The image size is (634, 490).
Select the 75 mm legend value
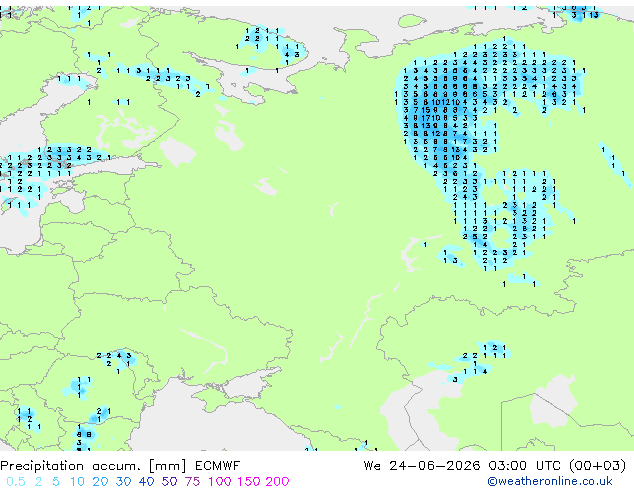(192, 482)
